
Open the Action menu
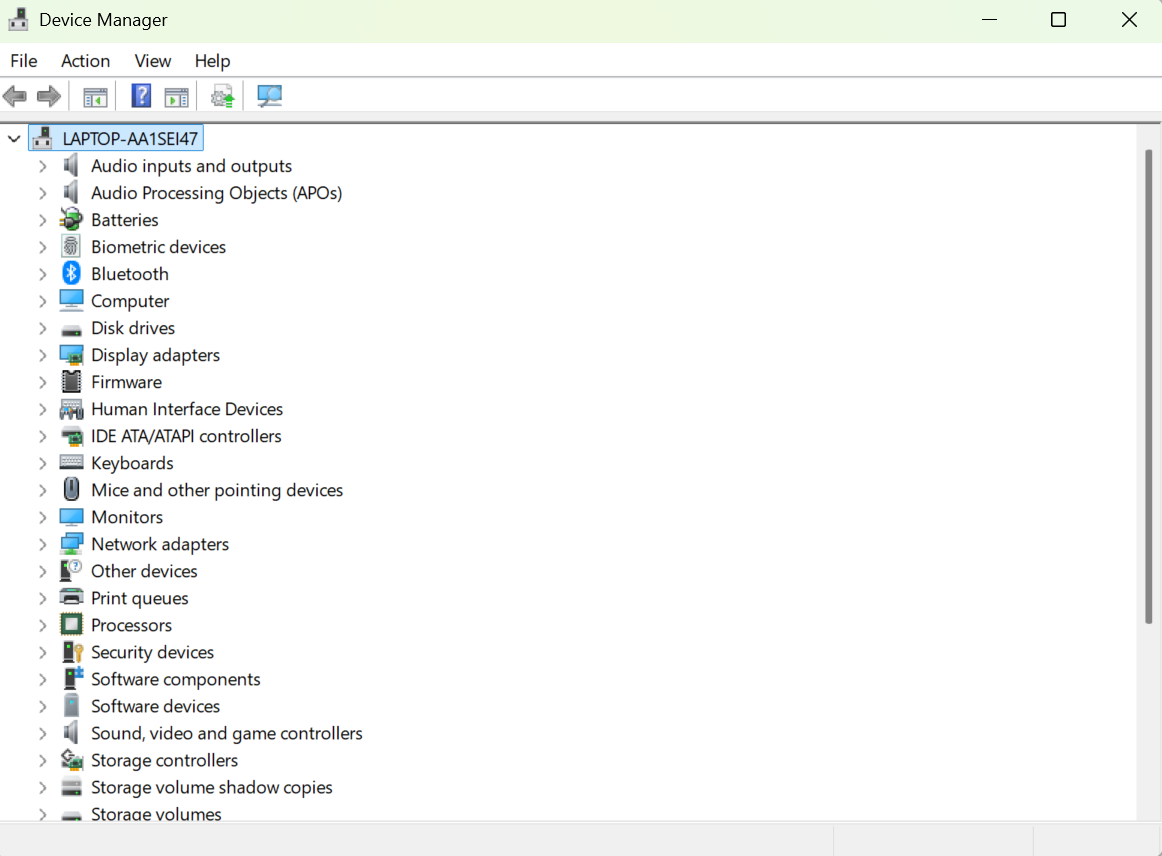click(x=85, y=61)
